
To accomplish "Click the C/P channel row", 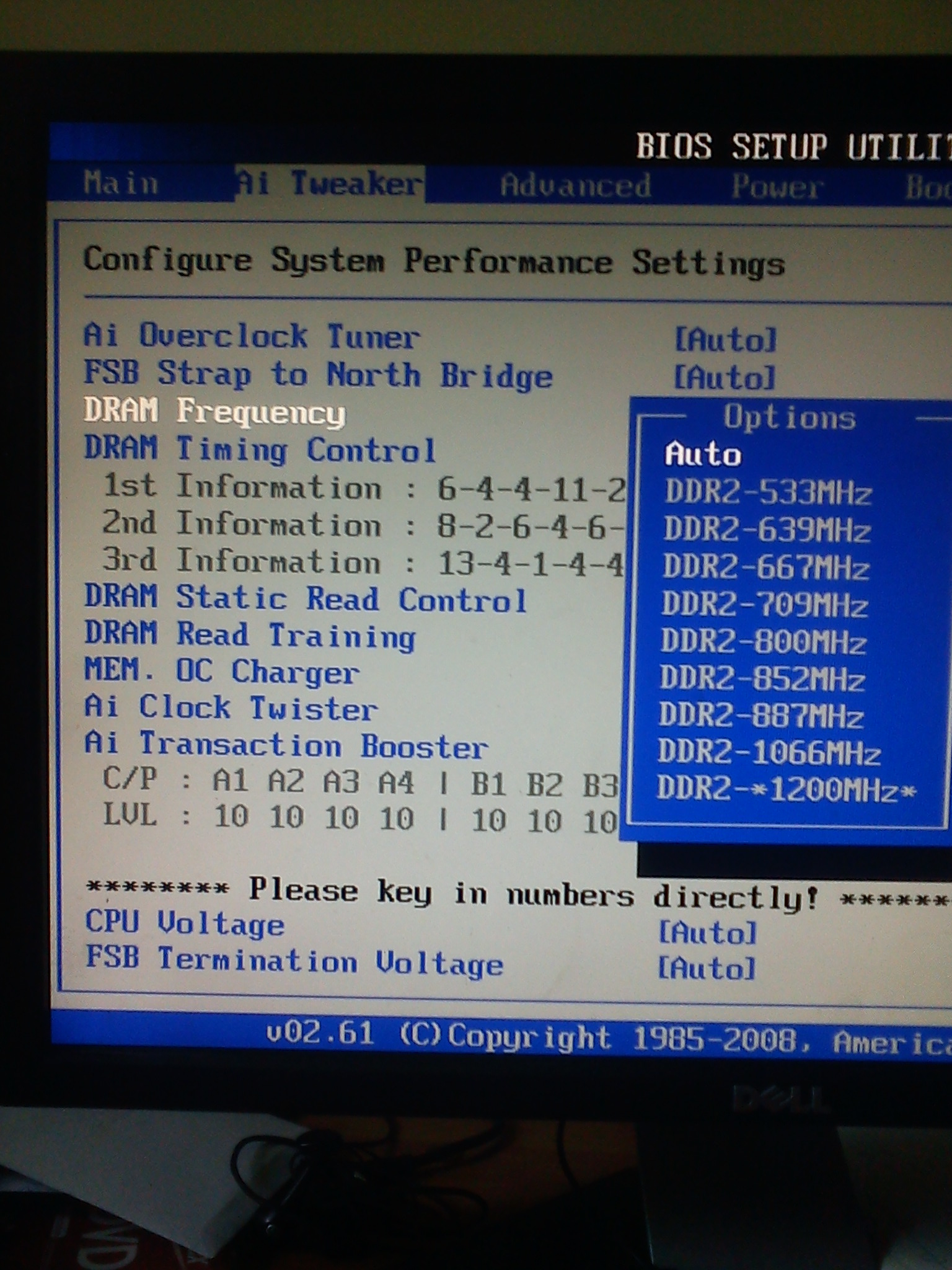I will pos(361,781).
